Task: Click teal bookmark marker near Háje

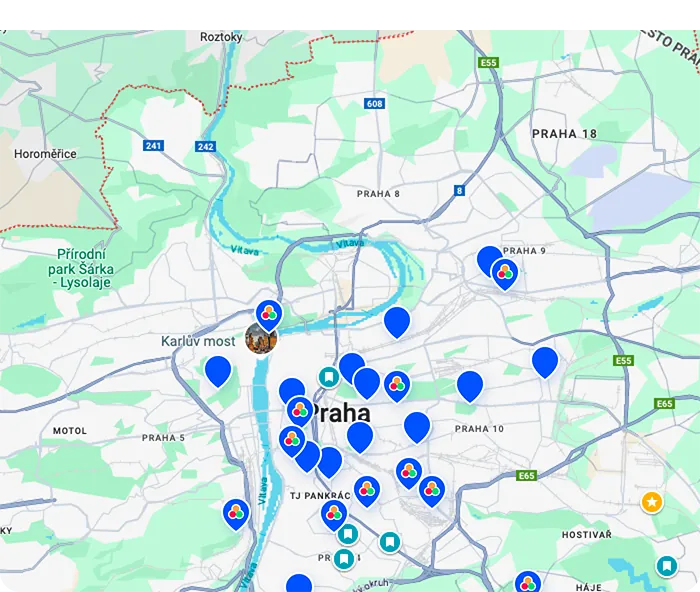Action: click(x=667, y=567)
